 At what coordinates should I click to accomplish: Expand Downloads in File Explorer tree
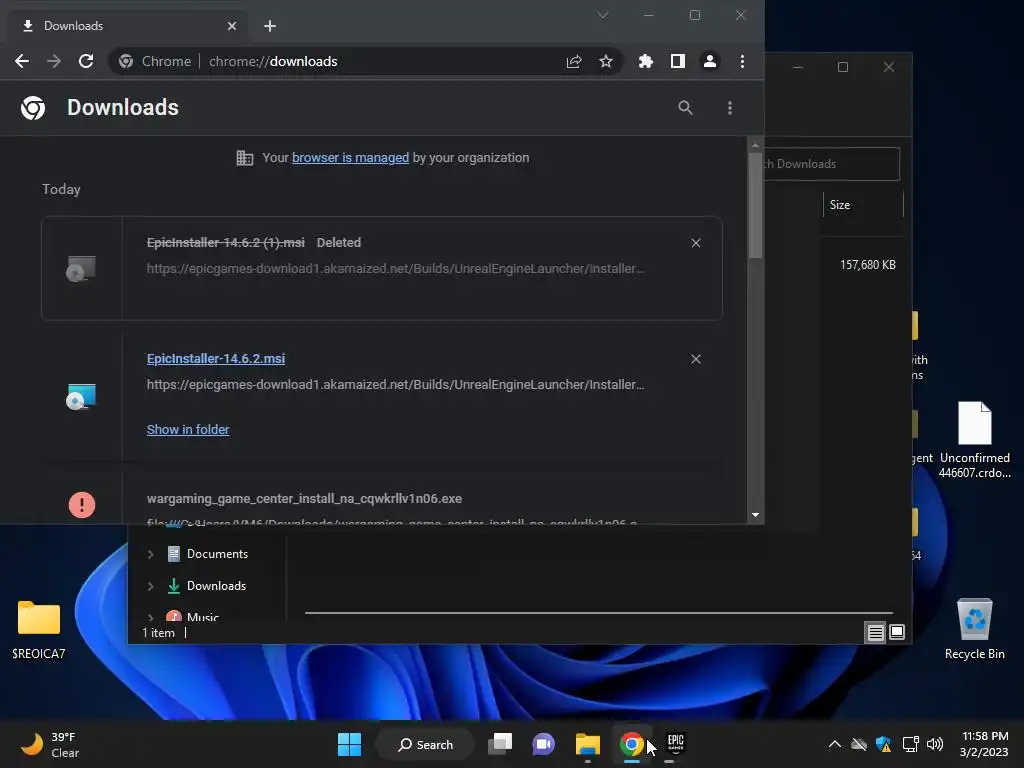[150, 586]
